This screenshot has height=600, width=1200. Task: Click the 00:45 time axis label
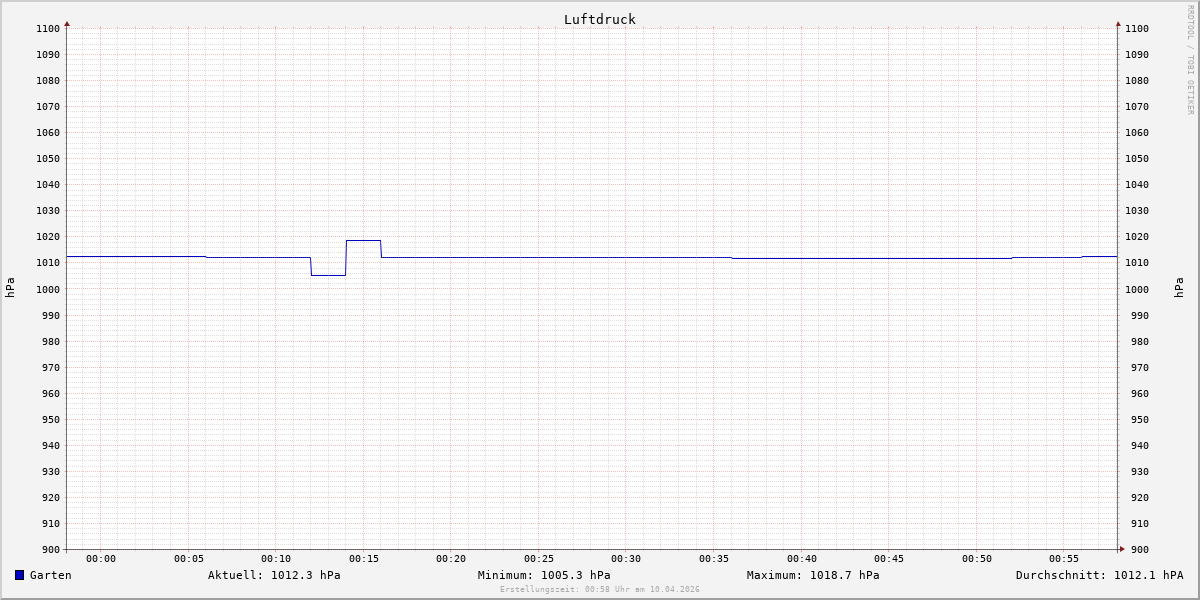click(889, 558)
